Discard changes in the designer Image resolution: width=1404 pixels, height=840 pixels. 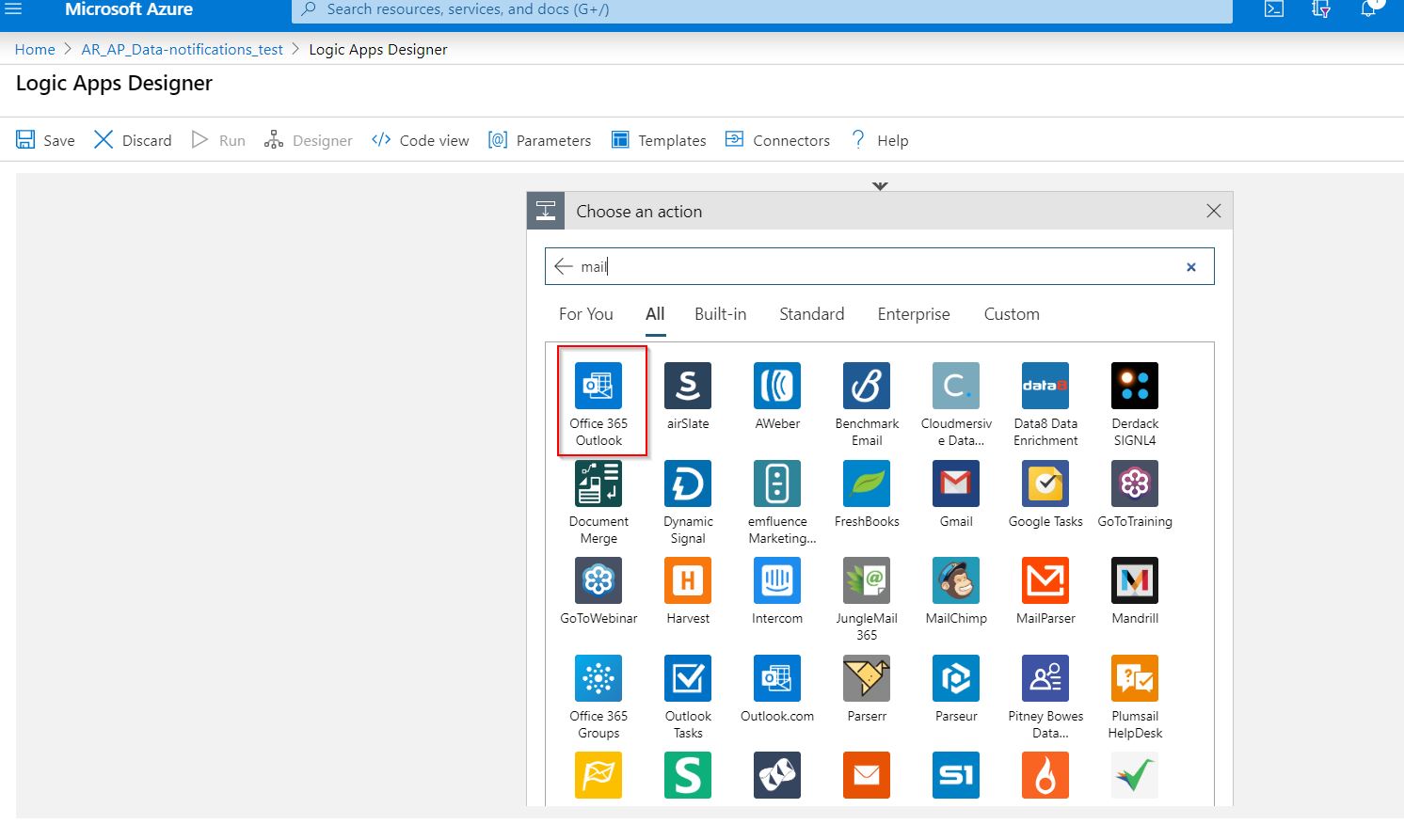tap(133, 140)
